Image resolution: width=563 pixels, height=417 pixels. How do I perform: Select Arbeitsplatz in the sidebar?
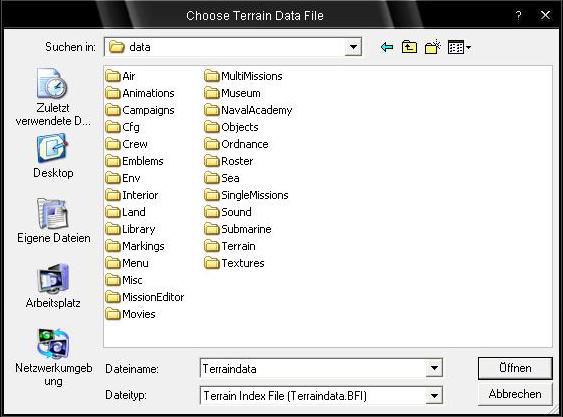tap(53, 286)
